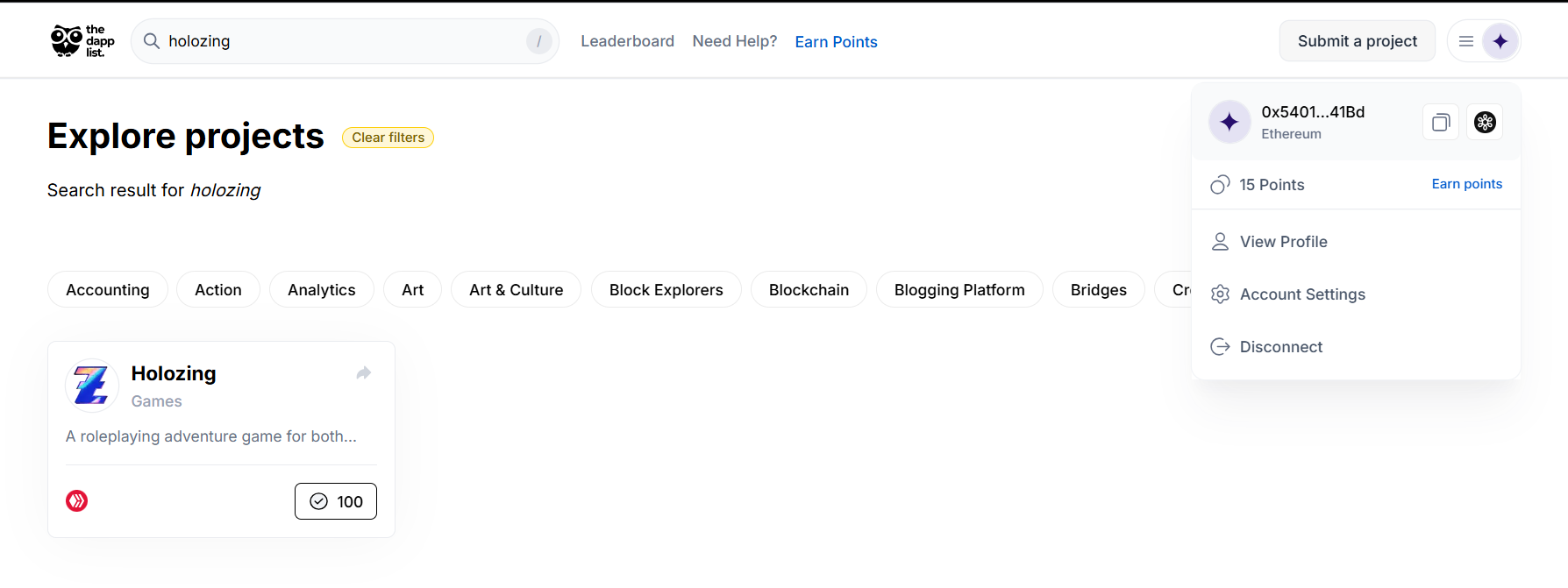This screenshot has height=588, width=1568.
Task: Toggle the 100 vote button on Holozing
Action: [336, 501]
